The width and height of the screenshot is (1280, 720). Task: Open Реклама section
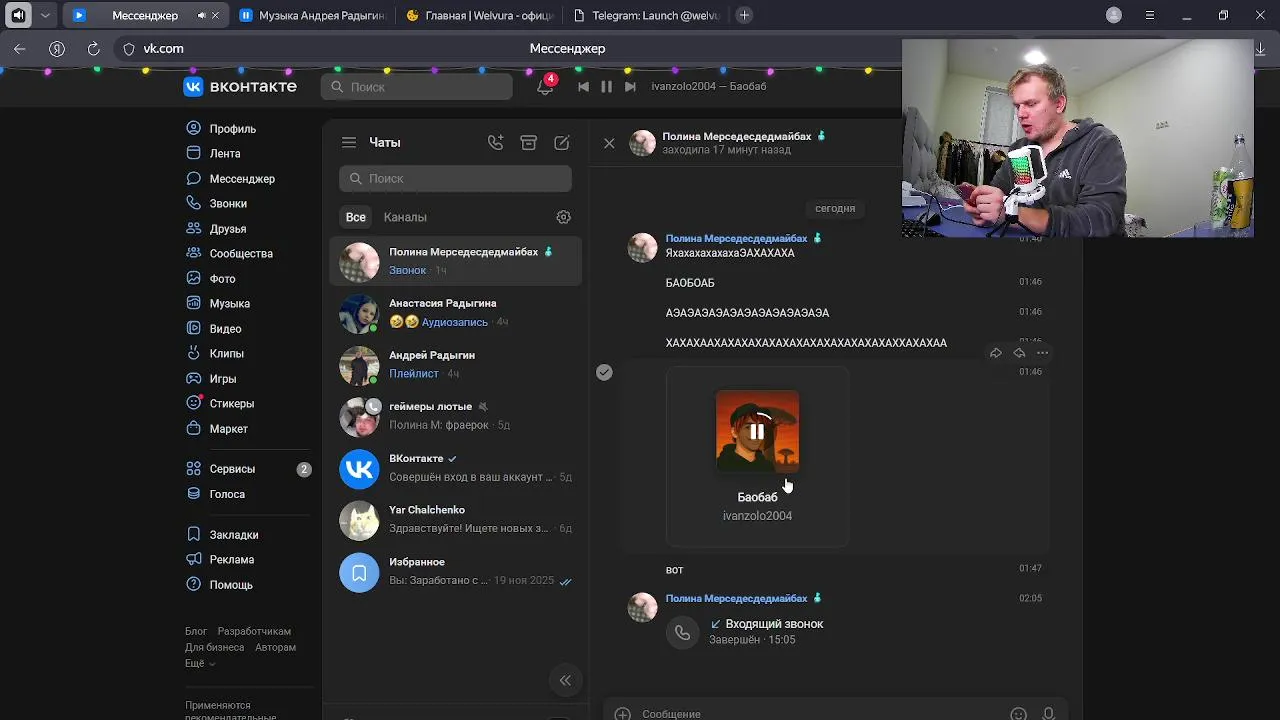220,559
